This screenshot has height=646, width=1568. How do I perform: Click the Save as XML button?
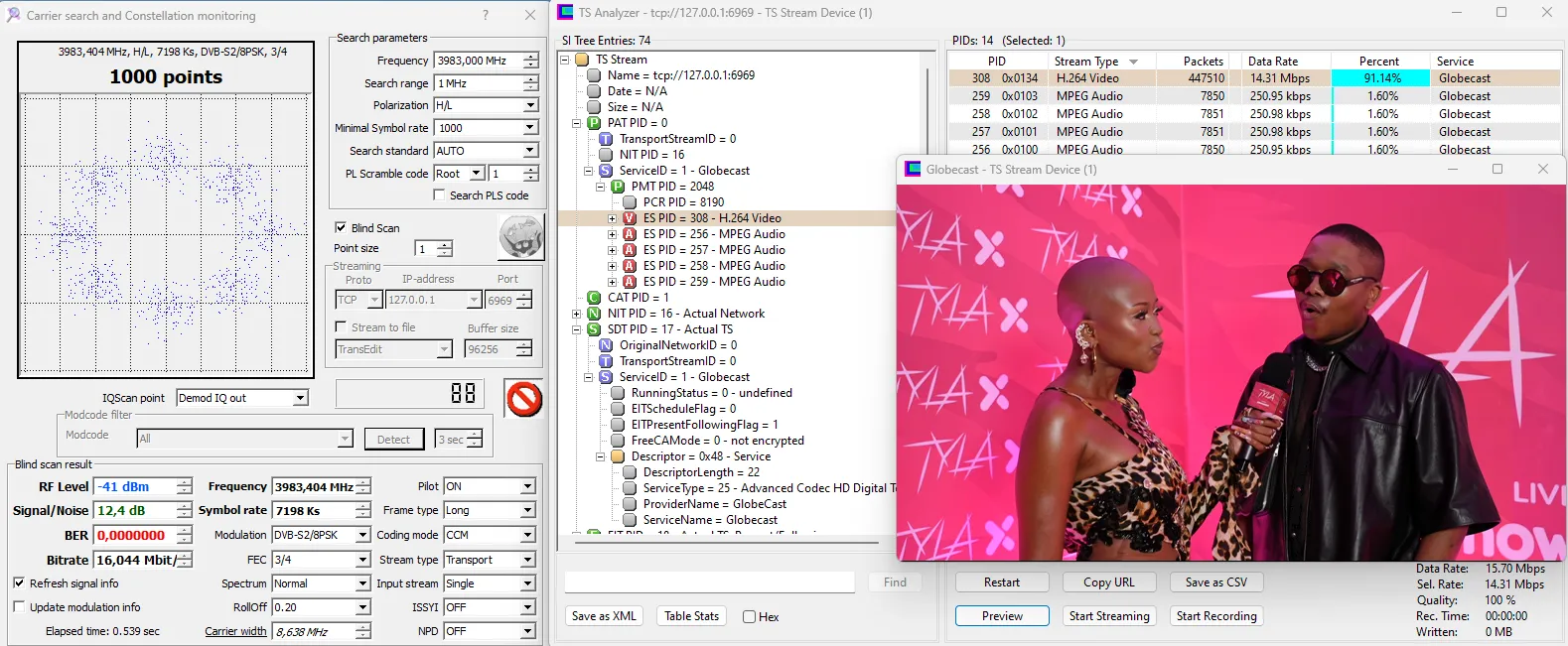point(604,616)
